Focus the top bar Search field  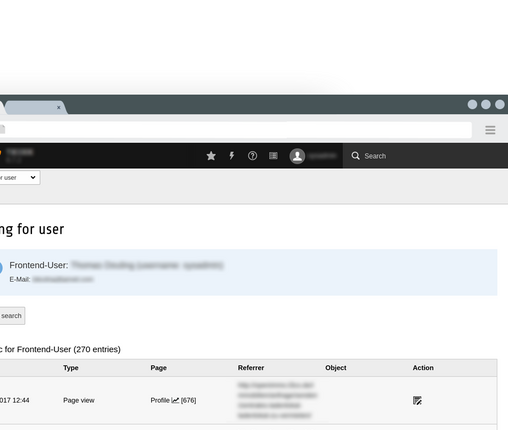pyautogui.click(x=425, y=156)
